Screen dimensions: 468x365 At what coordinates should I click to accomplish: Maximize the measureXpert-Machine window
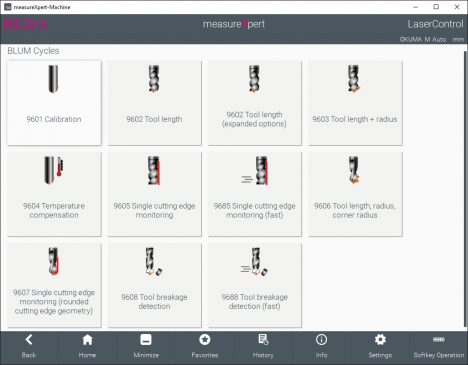pyautogui.click(x=436, y=7)
